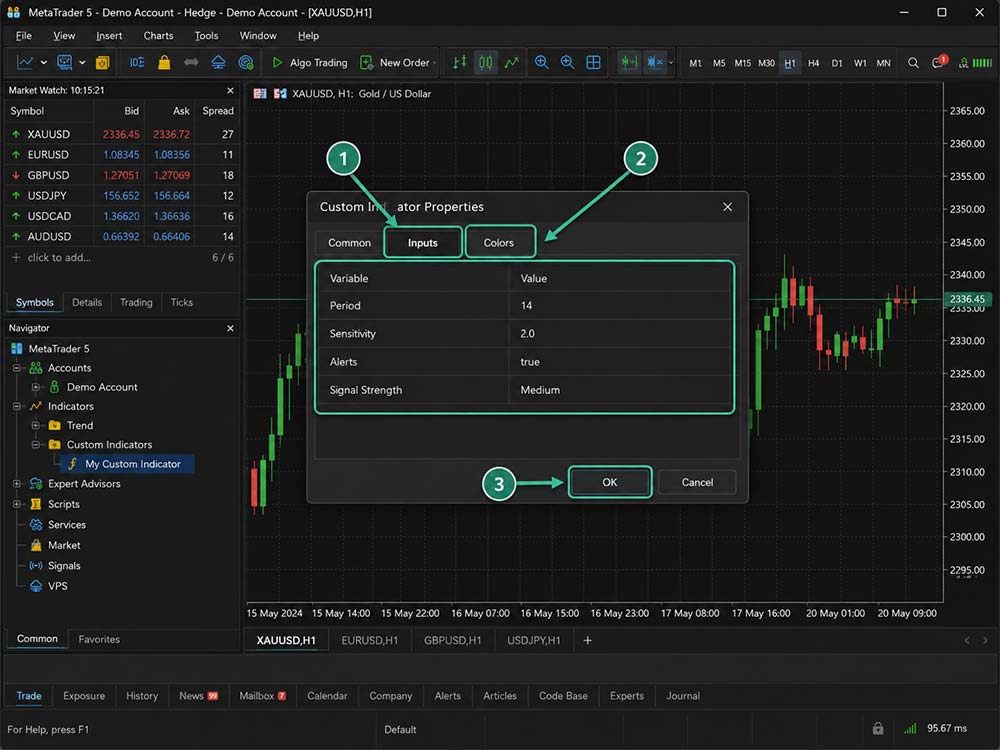This screenshot has width=1000, height=750.
Task: Expand the Trend folder node
Action: [x=36, y=425]
